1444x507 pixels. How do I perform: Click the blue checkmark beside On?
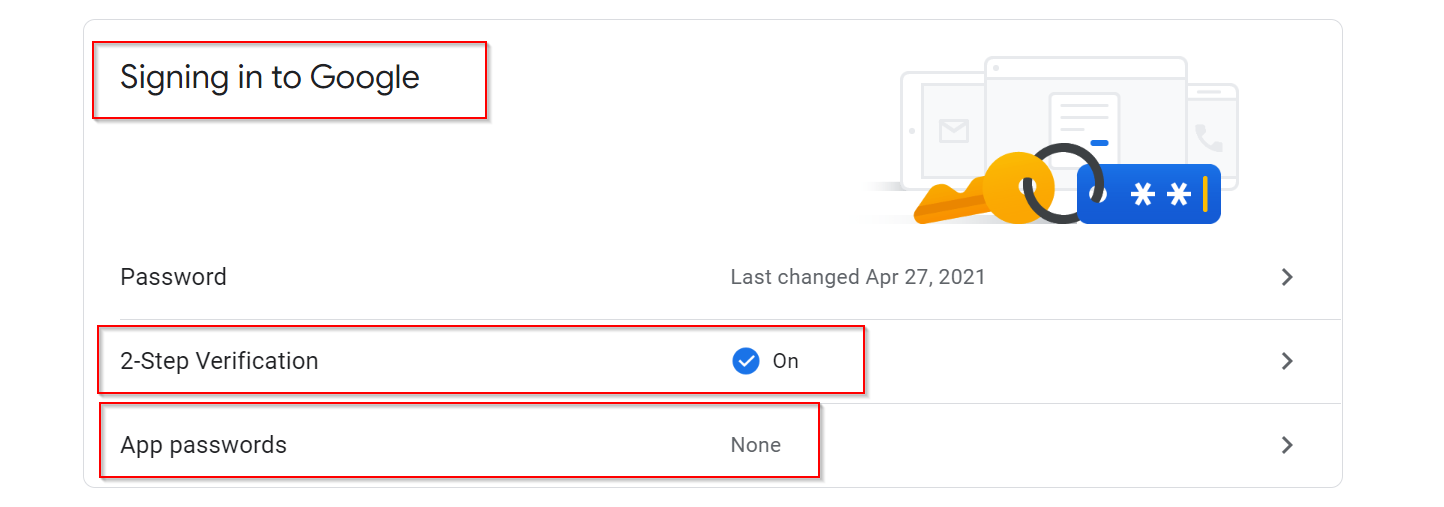point(746,361)
